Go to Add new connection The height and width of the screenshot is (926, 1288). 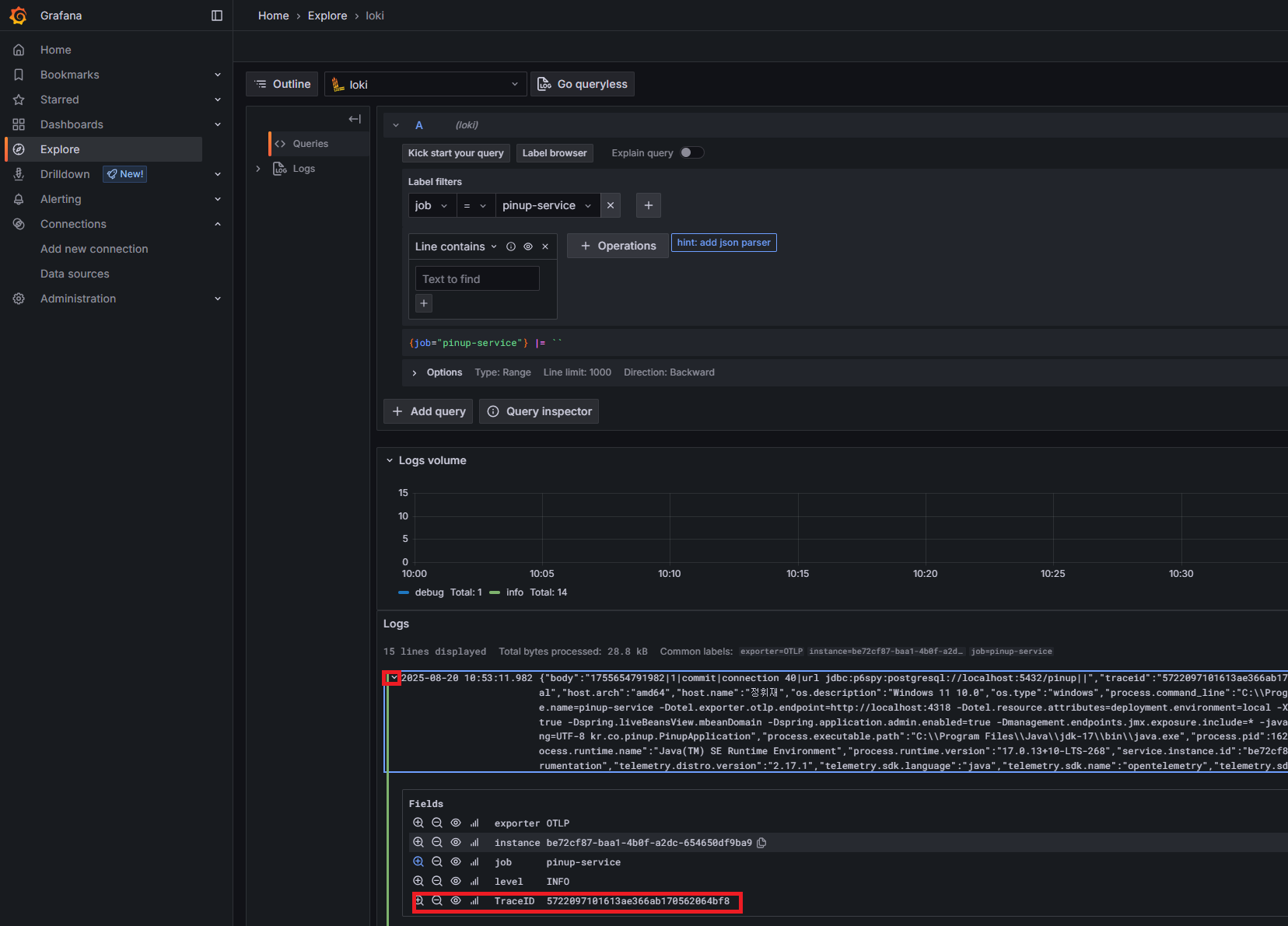pyautogui.click(x=94, y=249)
